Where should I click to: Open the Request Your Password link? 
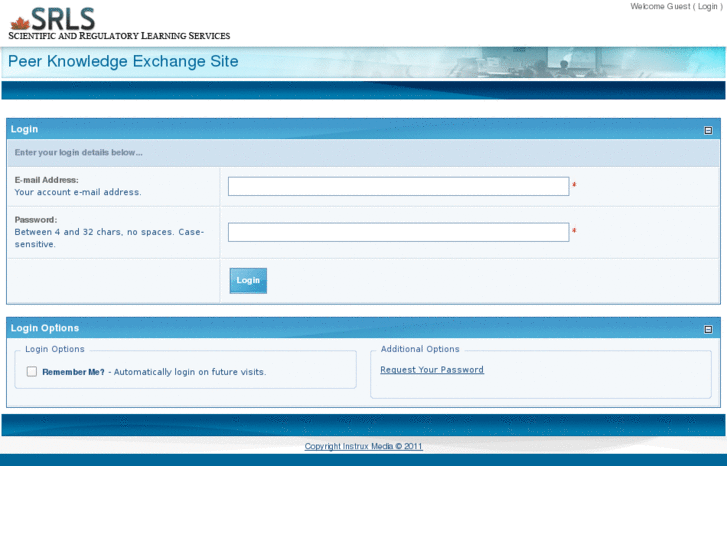(x=432, y=370)
